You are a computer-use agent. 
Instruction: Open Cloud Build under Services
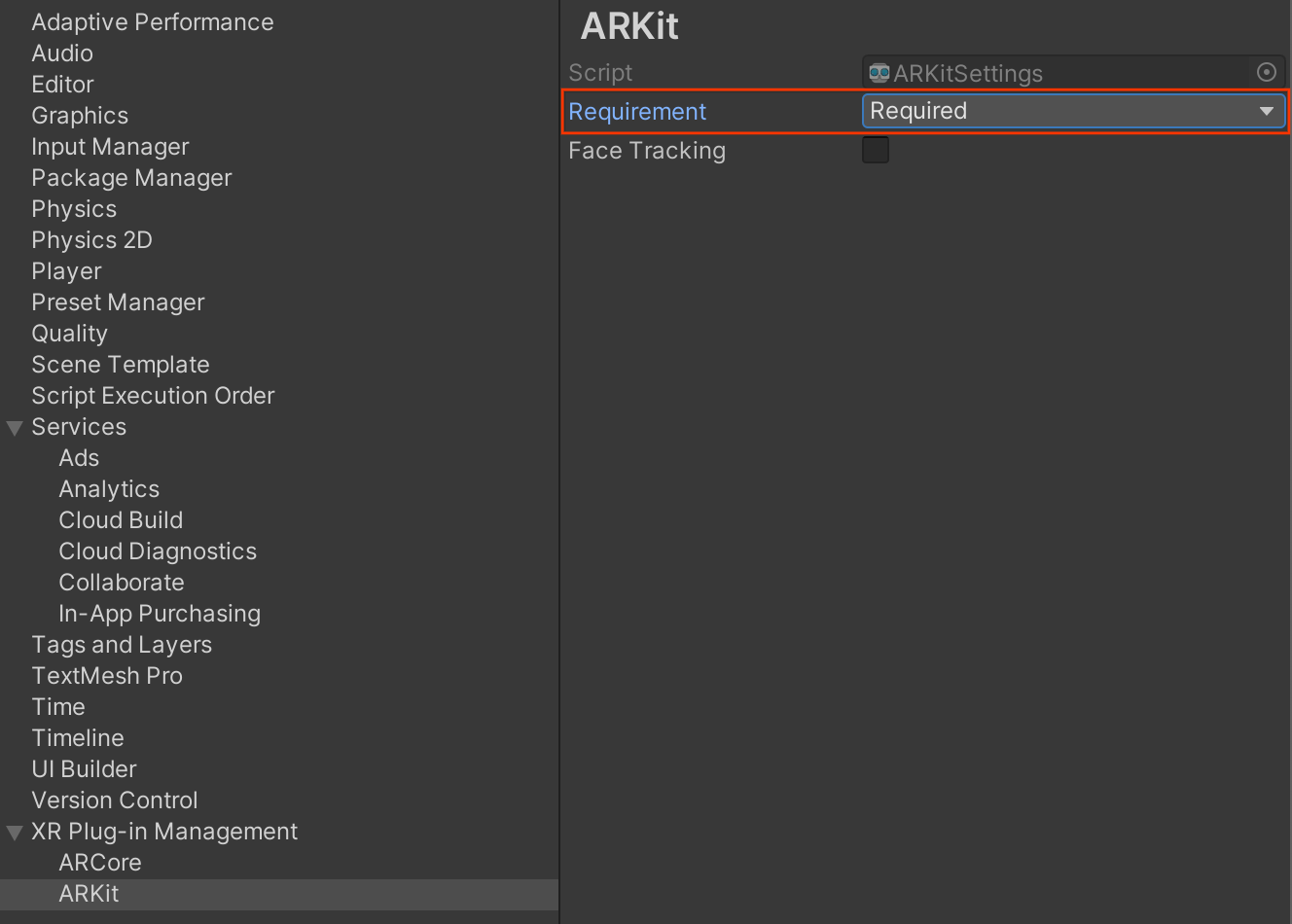[121, 520]
